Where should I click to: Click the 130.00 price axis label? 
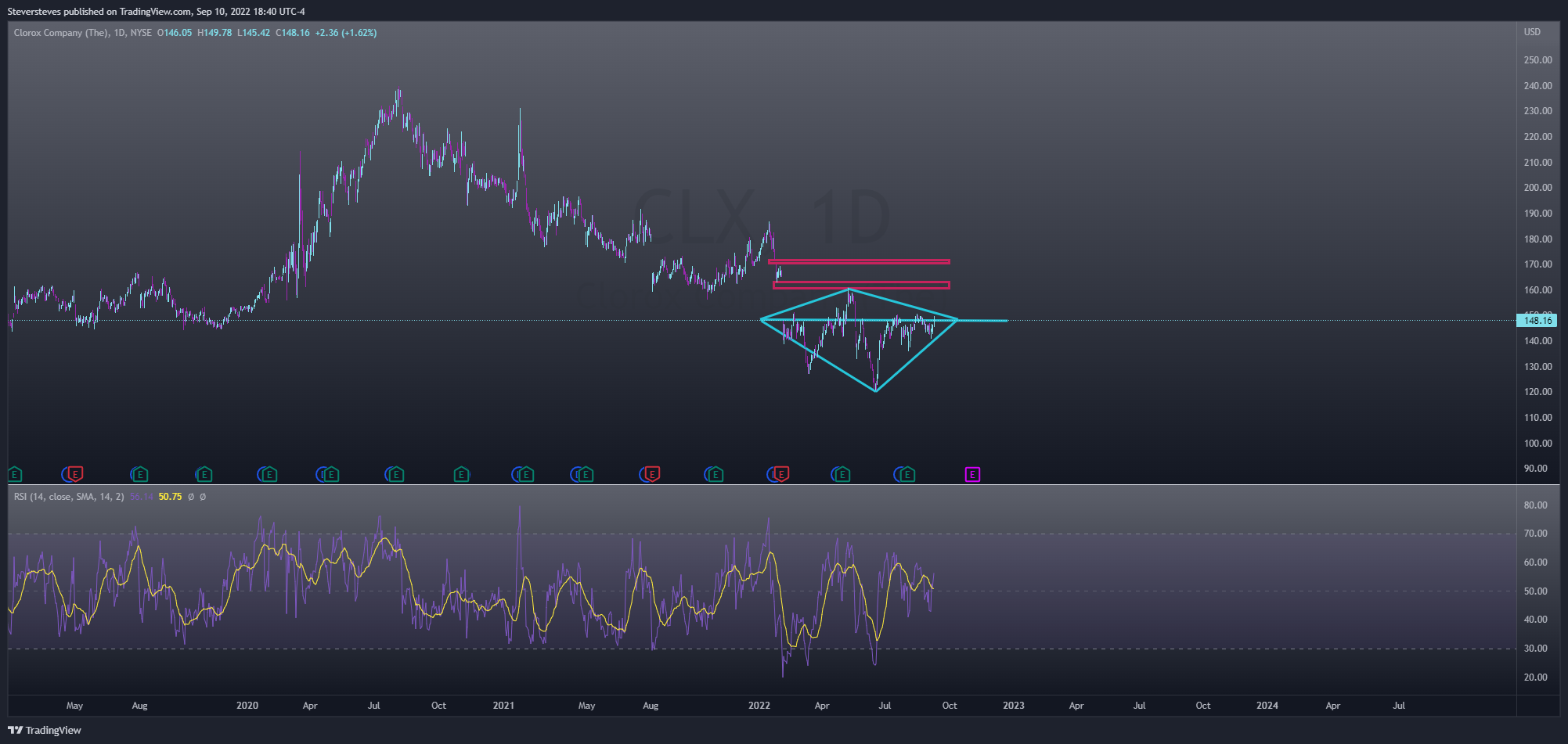click(x=1538, y=367)
